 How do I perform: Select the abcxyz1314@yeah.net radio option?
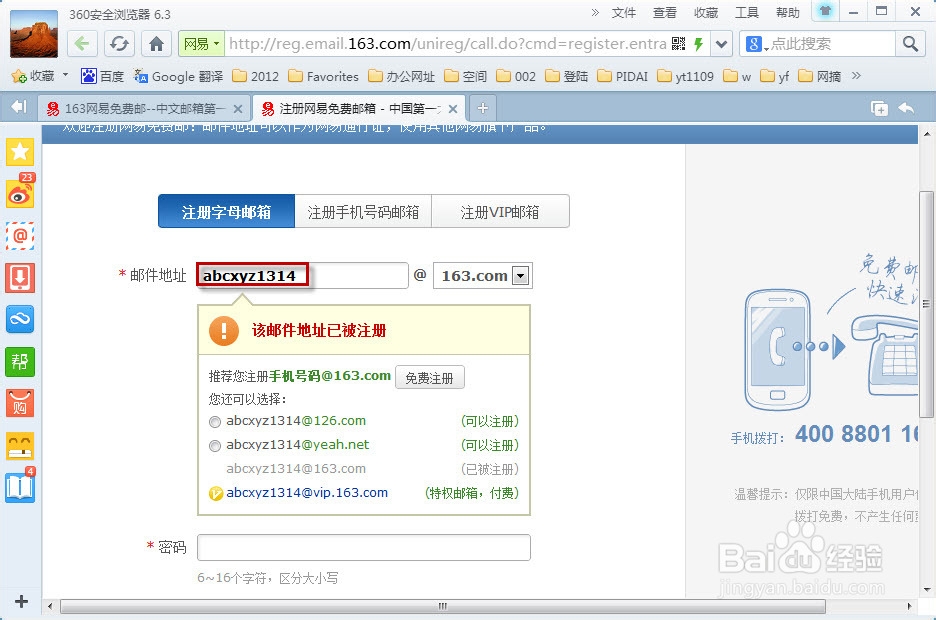coord(215,446)
